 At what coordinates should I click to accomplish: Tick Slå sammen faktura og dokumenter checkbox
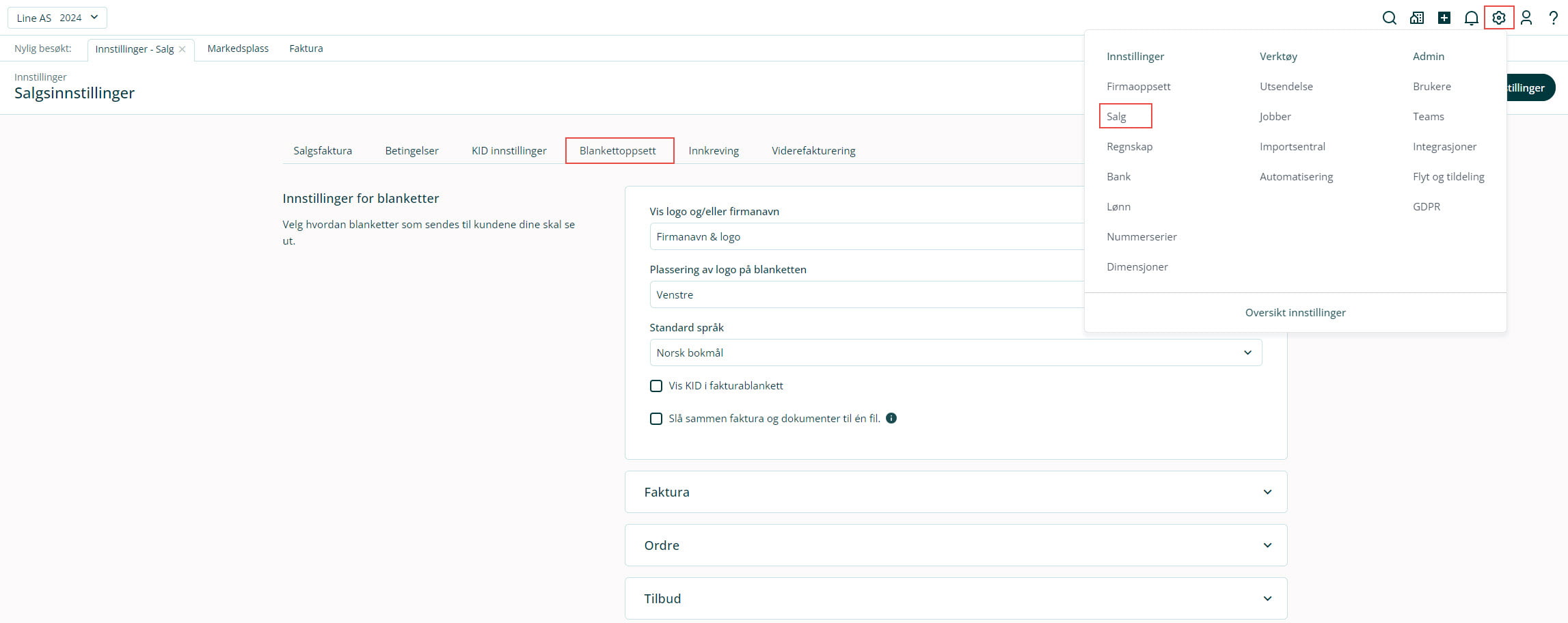coord(656,419)
